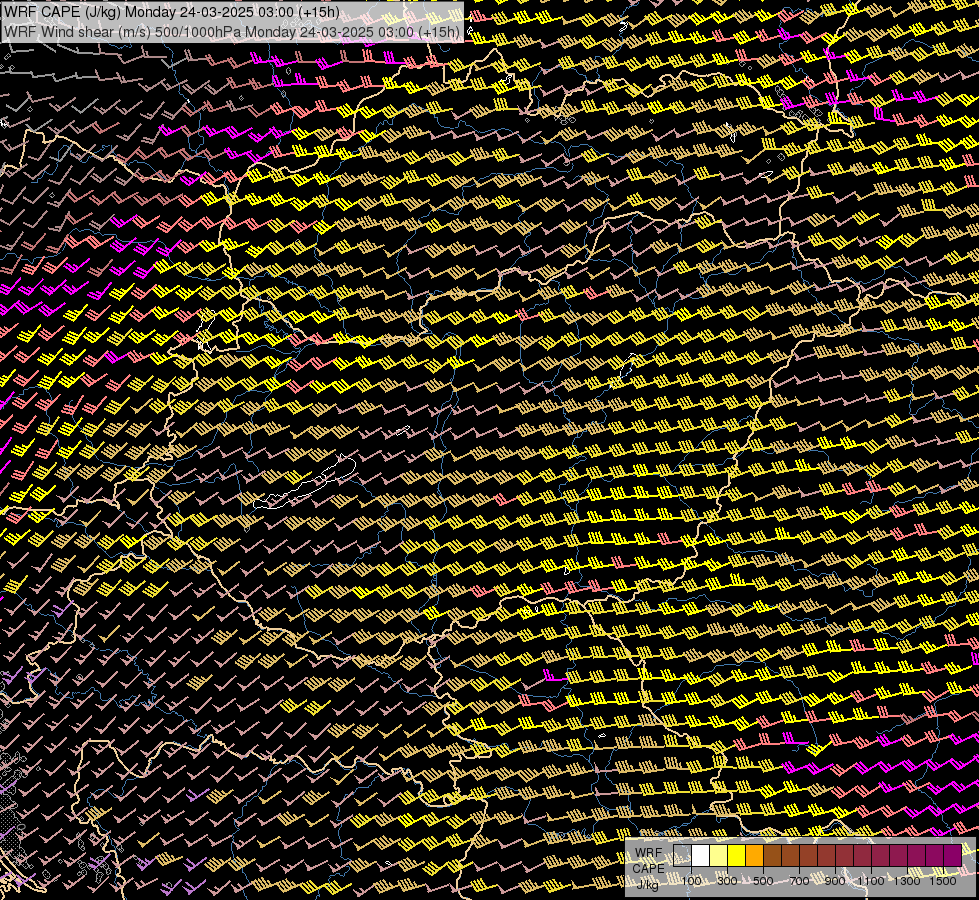Click the orange legend swatch
979x900 pixels.
pos(754,855)
